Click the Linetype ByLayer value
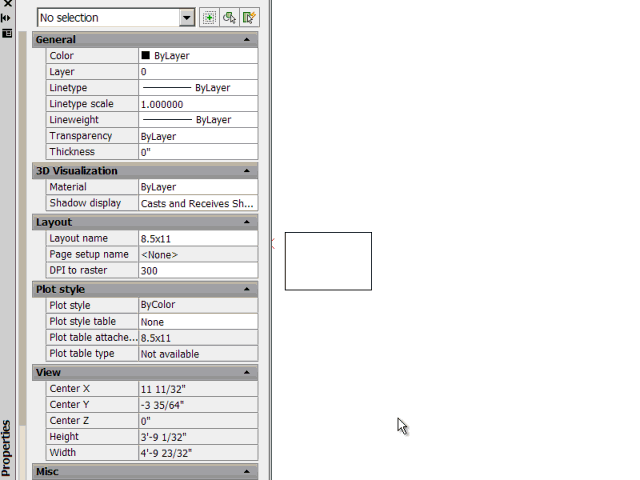 tap(198, 88)
